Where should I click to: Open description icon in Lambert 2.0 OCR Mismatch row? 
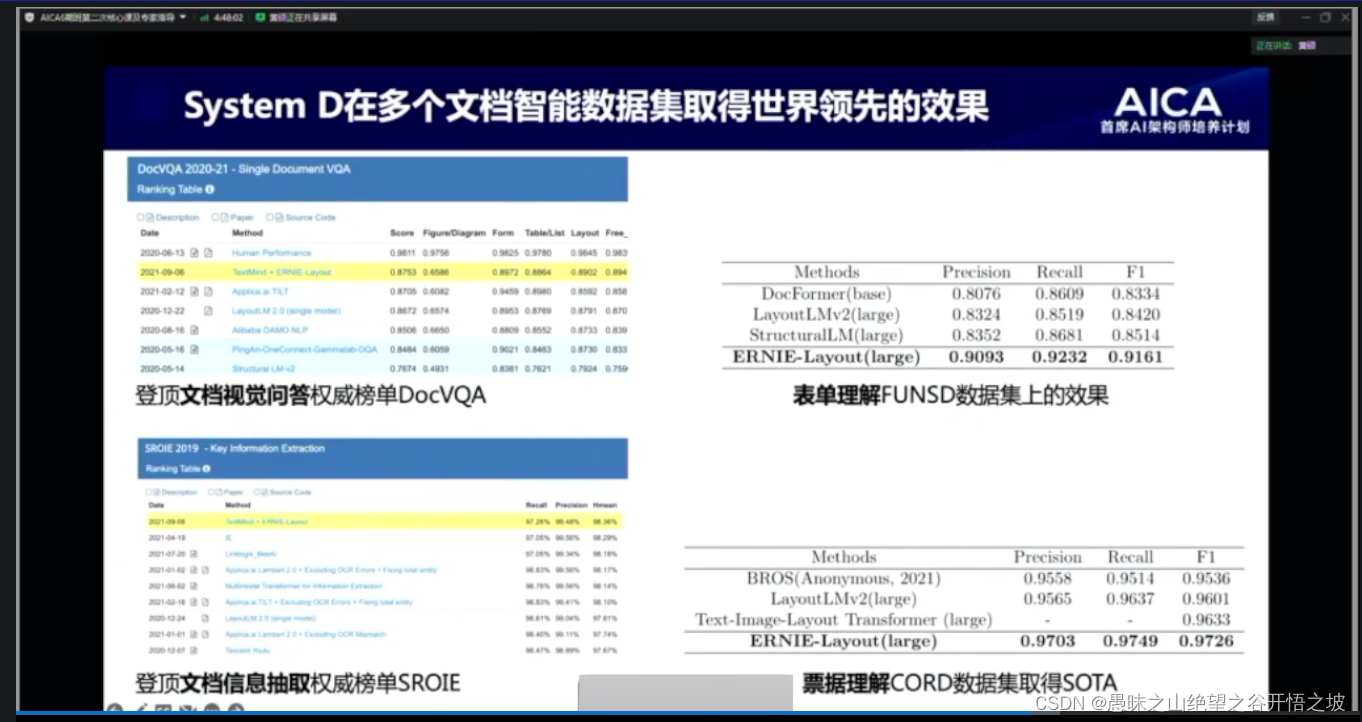pyautogui.click(x=194, y=635)
